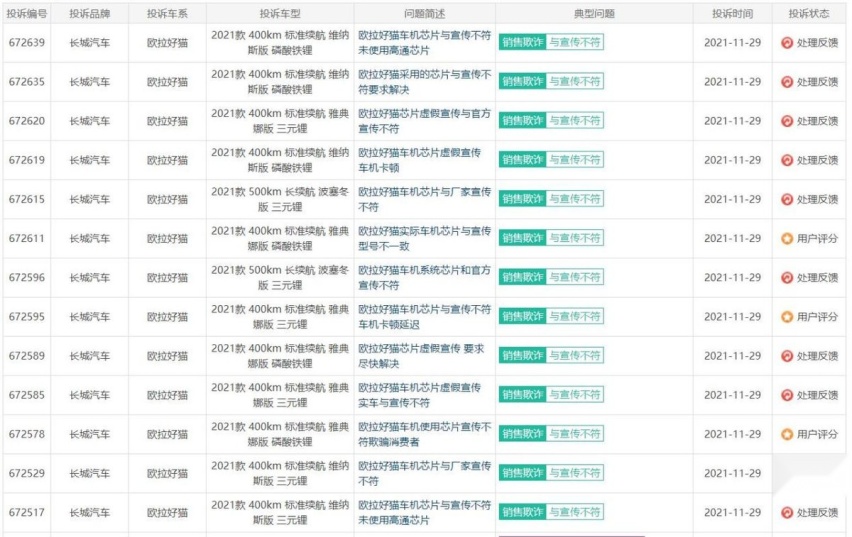Open complaint summary ending 实车与宣传不符
Image resolution: width=852 pixels, height=537 pixels.
coord(419,395)
